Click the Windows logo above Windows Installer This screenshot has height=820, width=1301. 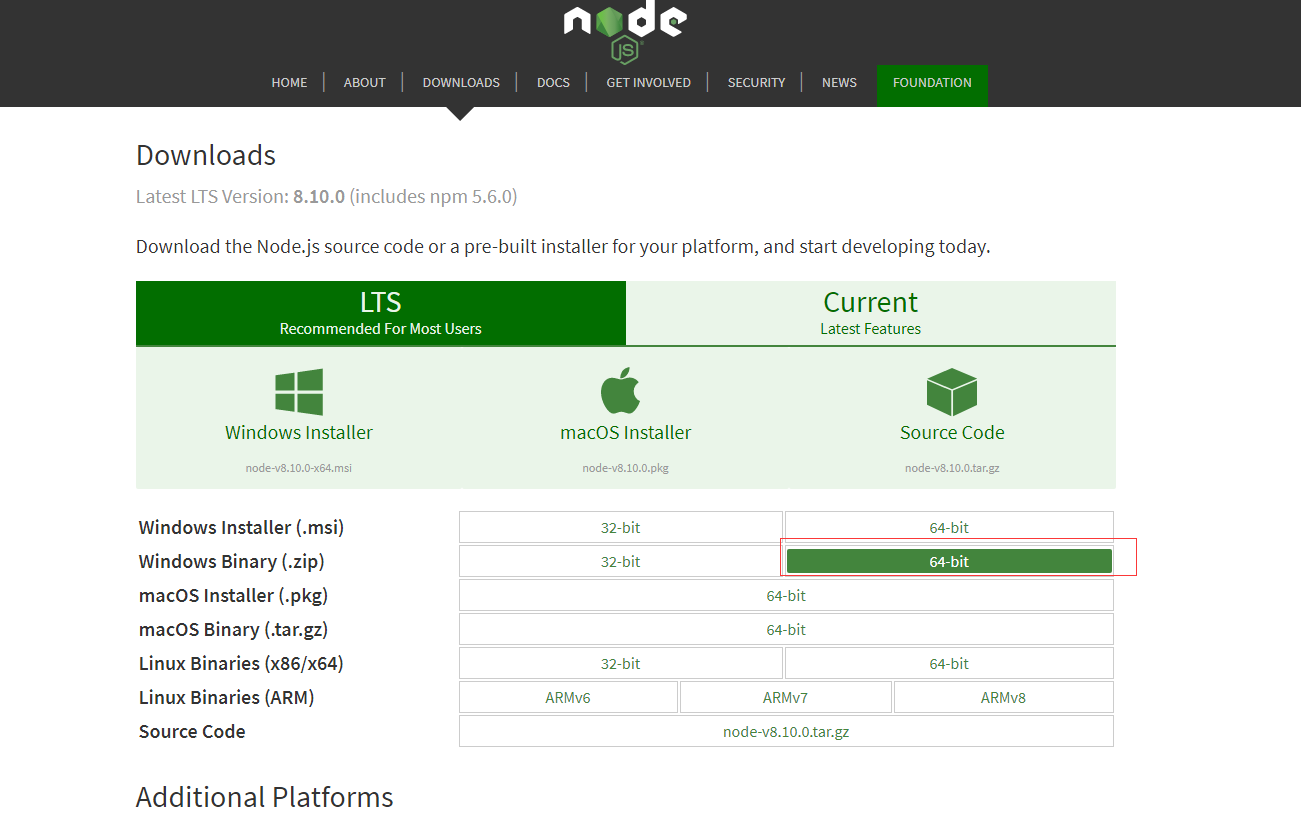pos(299,390)
